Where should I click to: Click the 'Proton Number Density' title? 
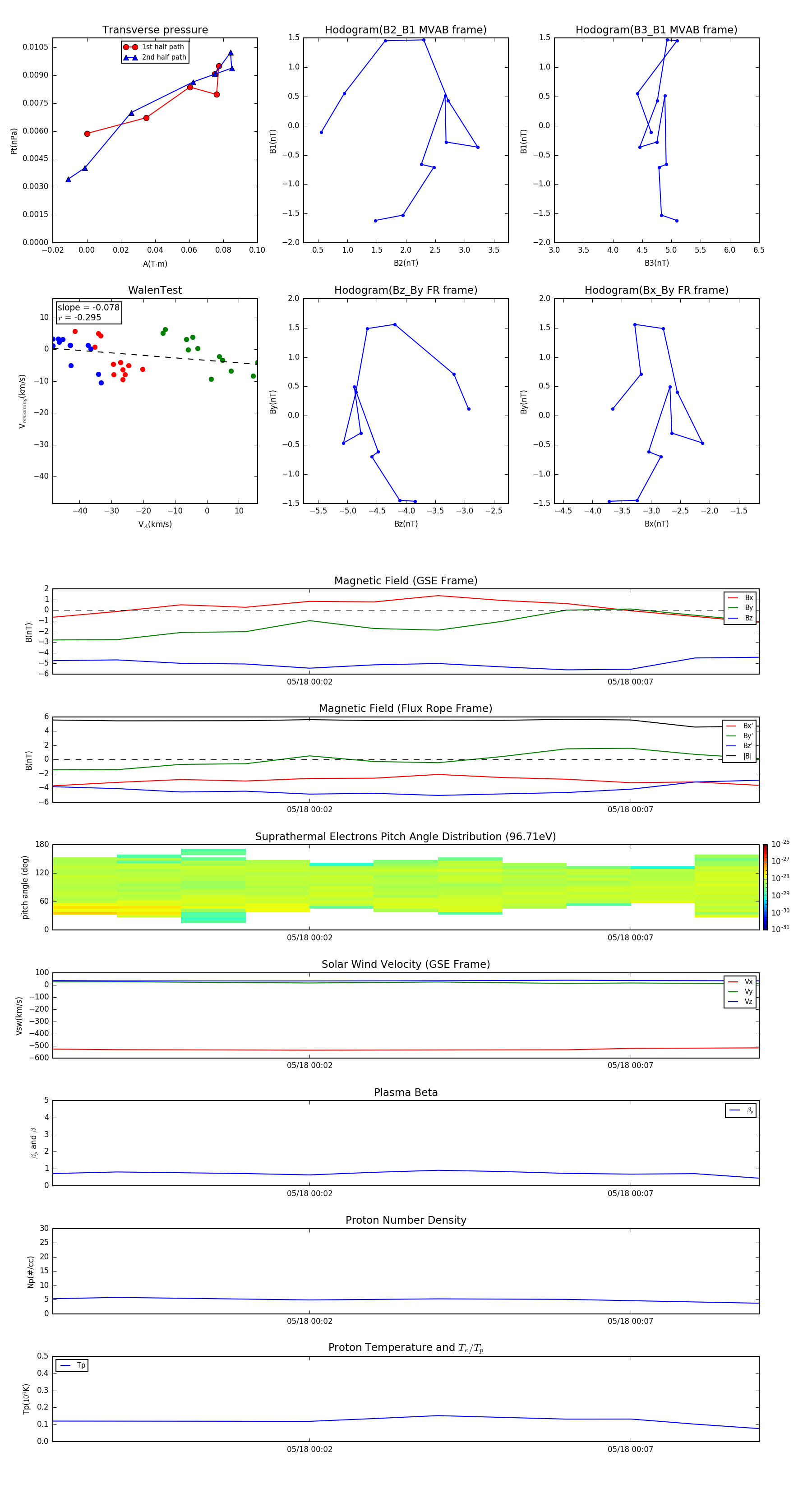[406, 1220]
